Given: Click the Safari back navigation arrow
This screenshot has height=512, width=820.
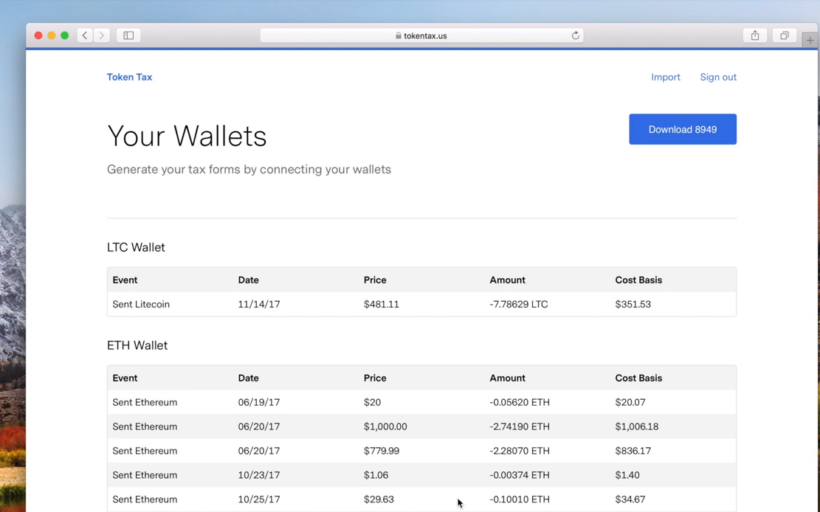Looking at the screenshot, I should point(85,36).
